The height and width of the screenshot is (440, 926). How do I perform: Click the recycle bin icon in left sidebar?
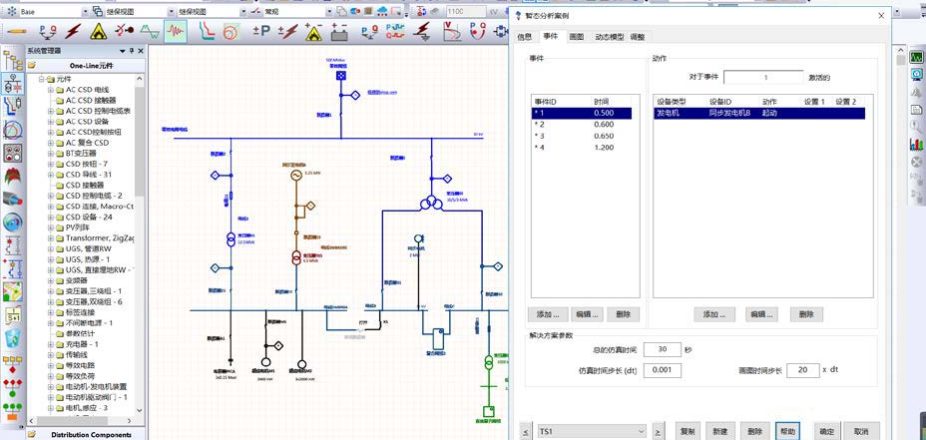tap(13, 338)
